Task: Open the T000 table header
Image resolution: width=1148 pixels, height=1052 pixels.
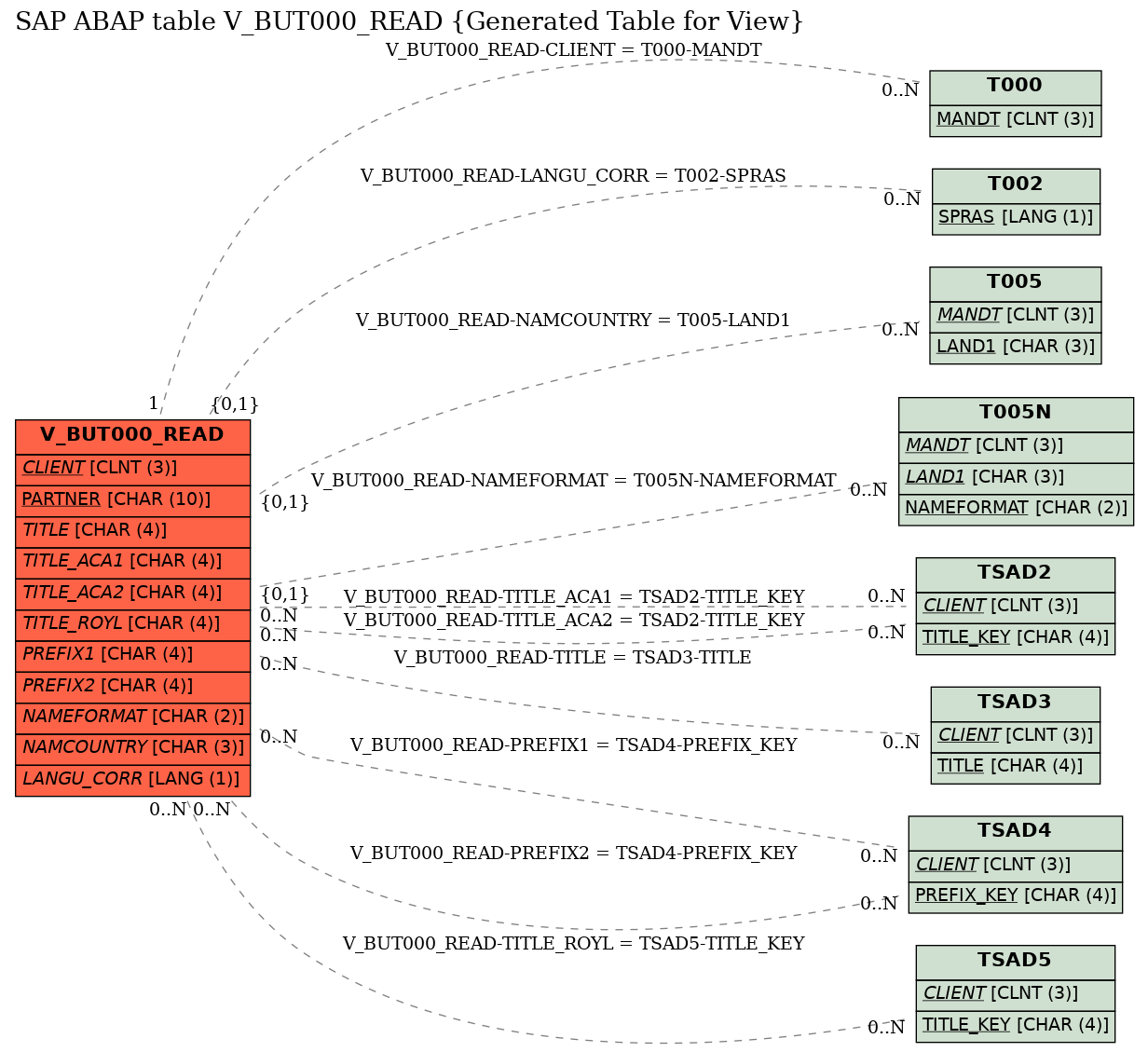Action: 1016,87
